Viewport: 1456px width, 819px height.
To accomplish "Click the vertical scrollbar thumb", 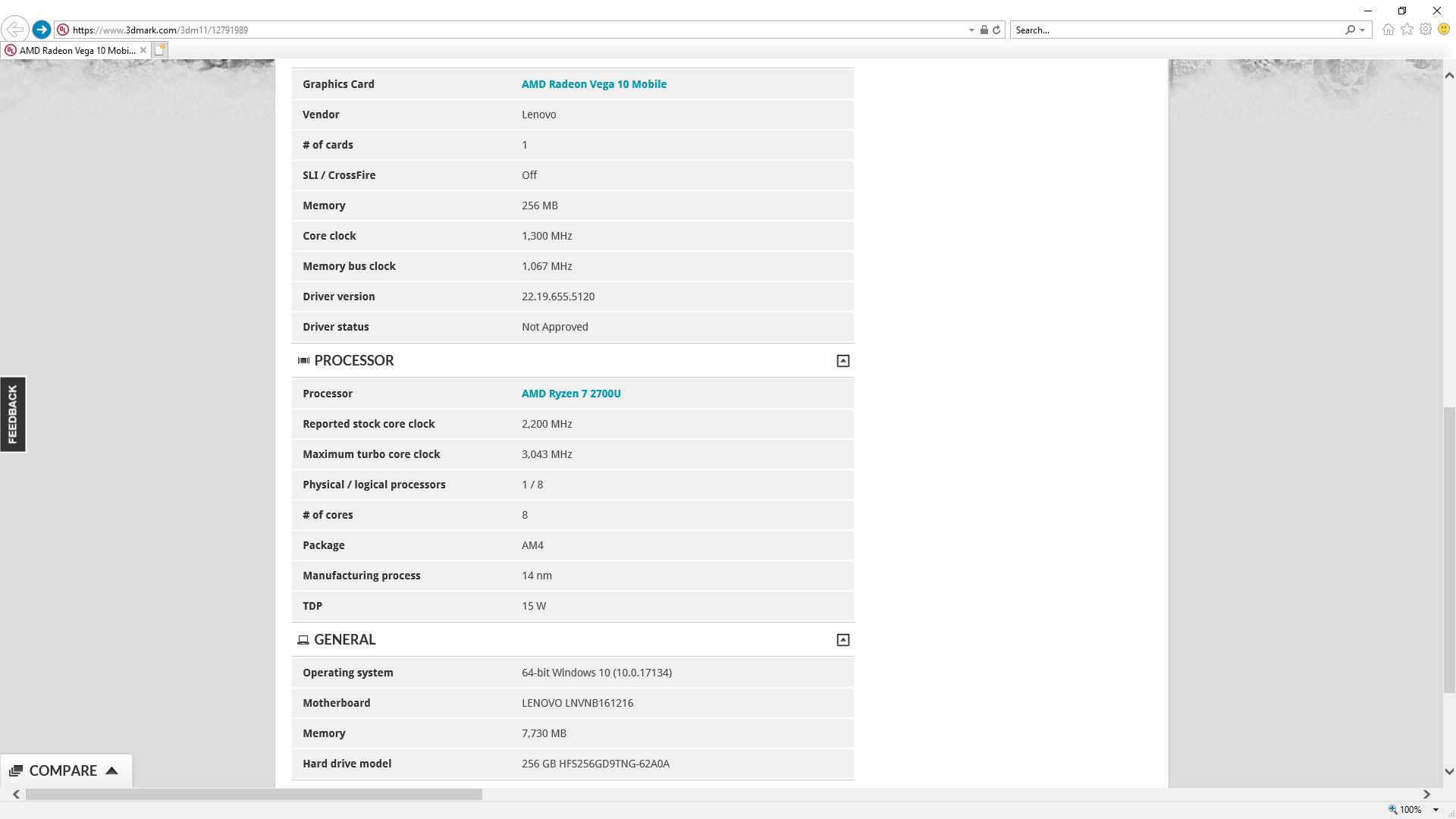I will coord(1449,550).
